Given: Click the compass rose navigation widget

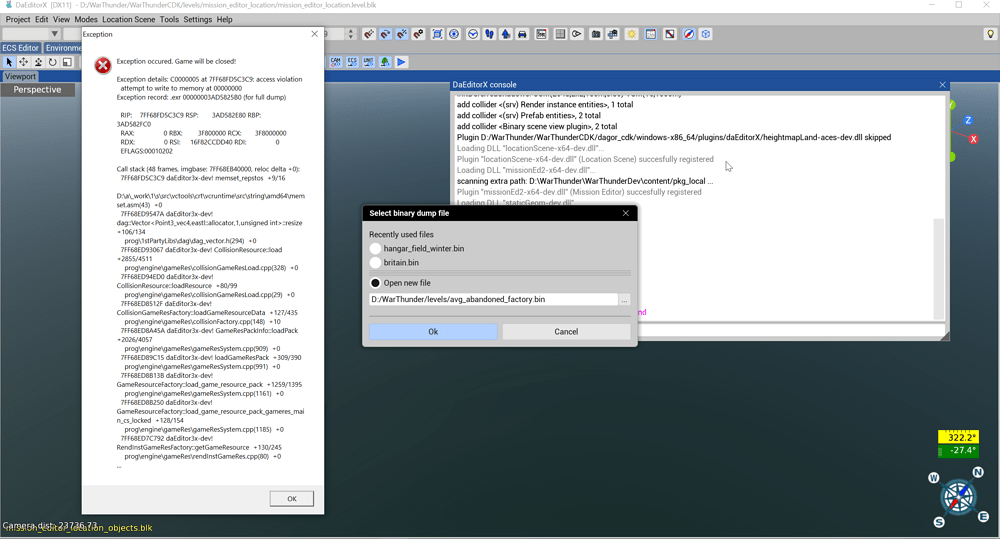Looking at the screenshot, I should pyautogui.click(x=959, y=498).
